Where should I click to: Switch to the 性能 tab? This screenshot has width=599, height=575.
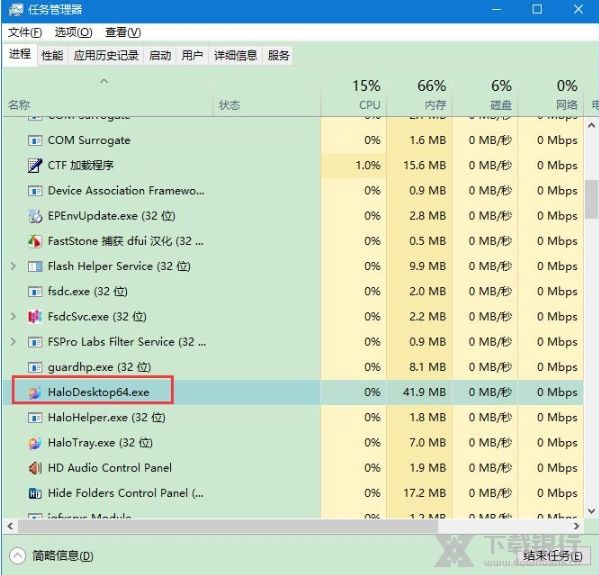coord(52,56)
